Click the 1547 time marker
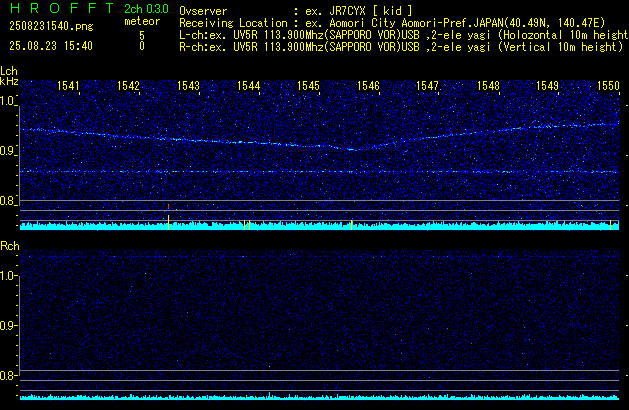 coord(428,86)
